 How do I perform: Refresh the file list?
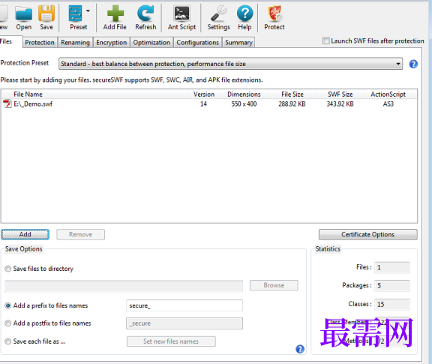coord(146,18)
